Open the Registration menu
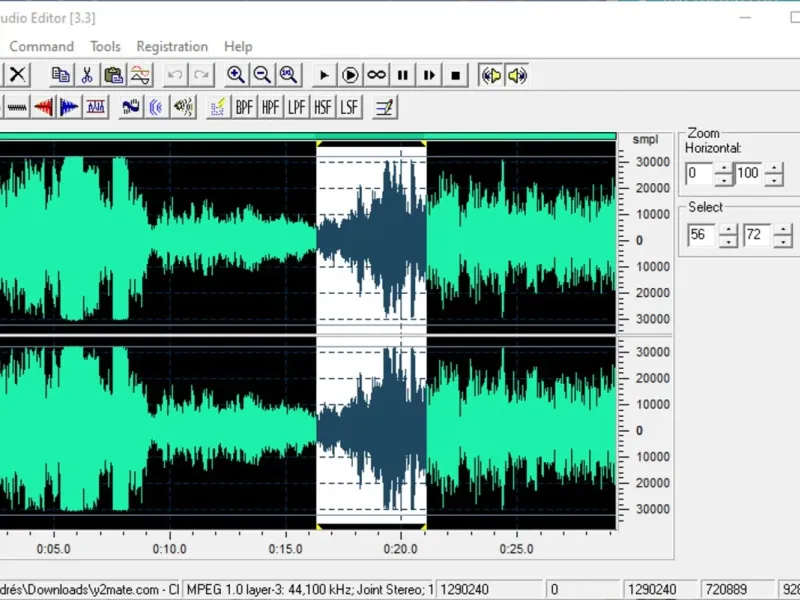 click(x=172, y=46)
